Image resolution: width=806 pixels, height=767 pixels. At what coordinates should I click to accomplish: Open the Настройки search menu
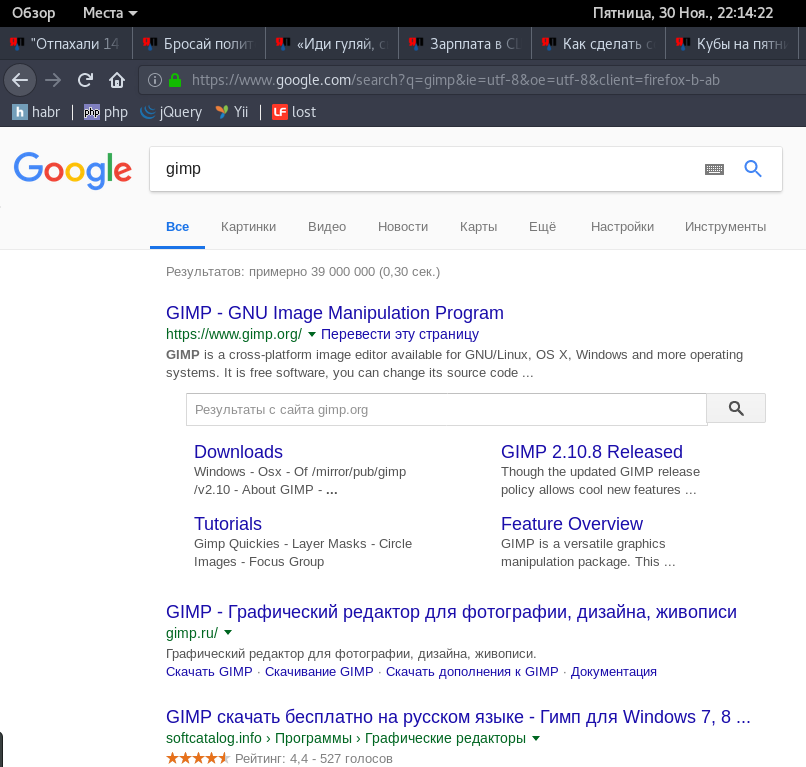(x=622, y=227)
